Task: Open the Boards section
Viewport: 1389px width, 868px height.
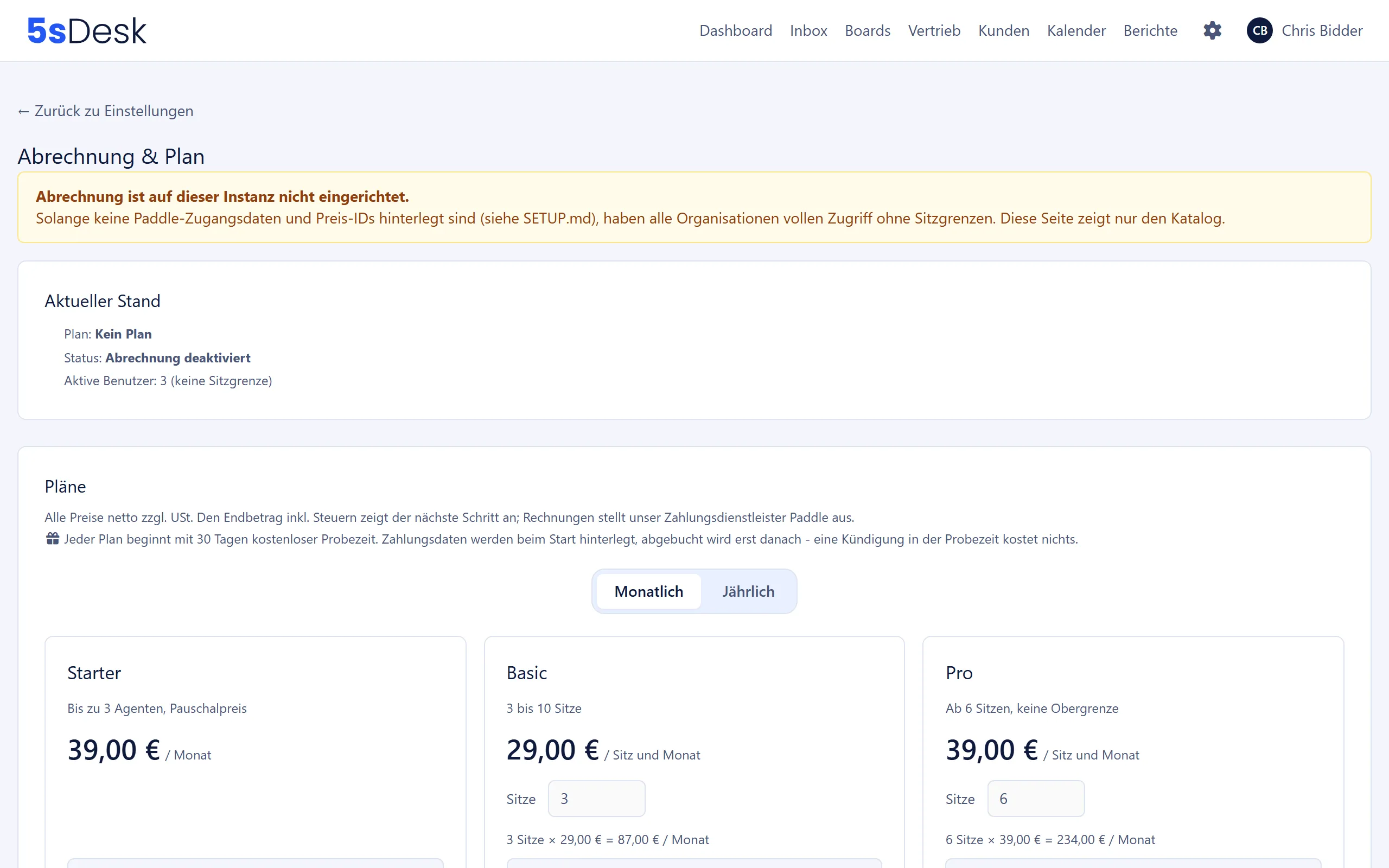Action: tap(867, 30)
